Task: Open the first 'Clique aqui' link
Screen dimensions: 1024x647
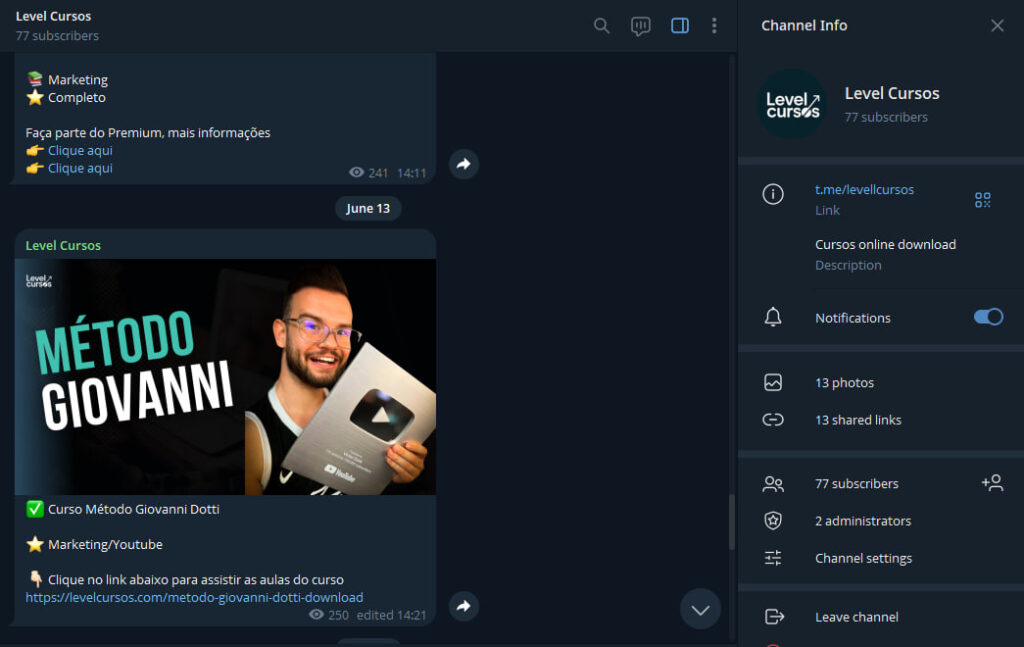Action: pos(80,150)
